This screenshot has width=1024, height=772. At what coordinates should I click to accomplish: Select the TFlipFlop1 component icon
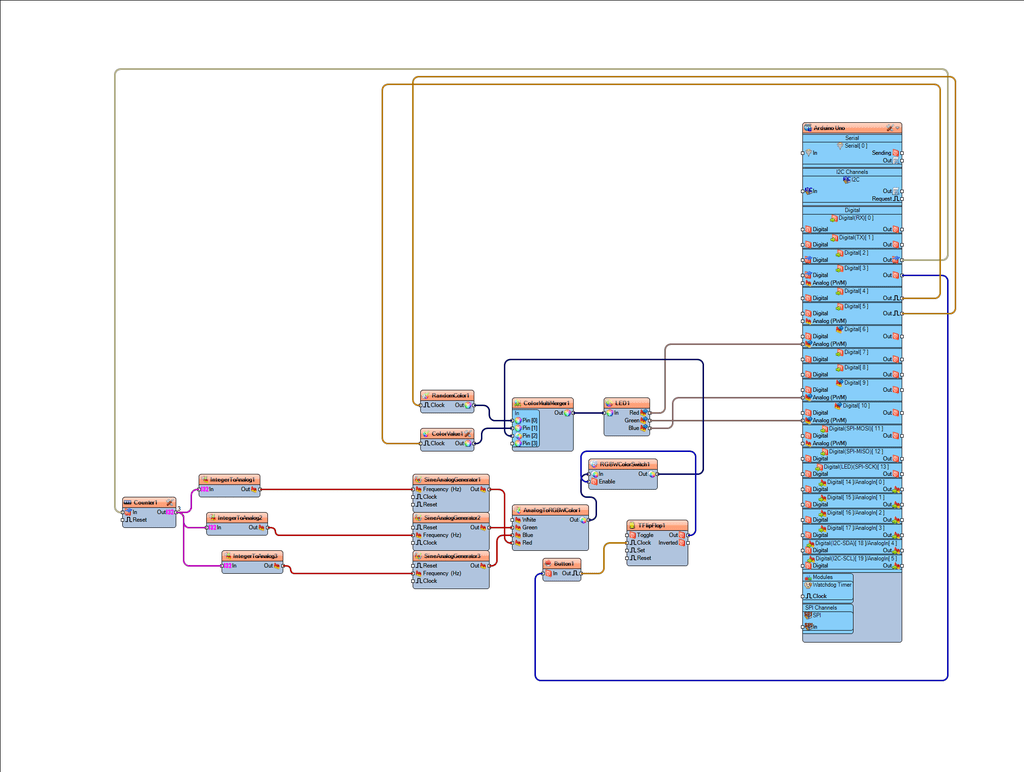[632, 525]
